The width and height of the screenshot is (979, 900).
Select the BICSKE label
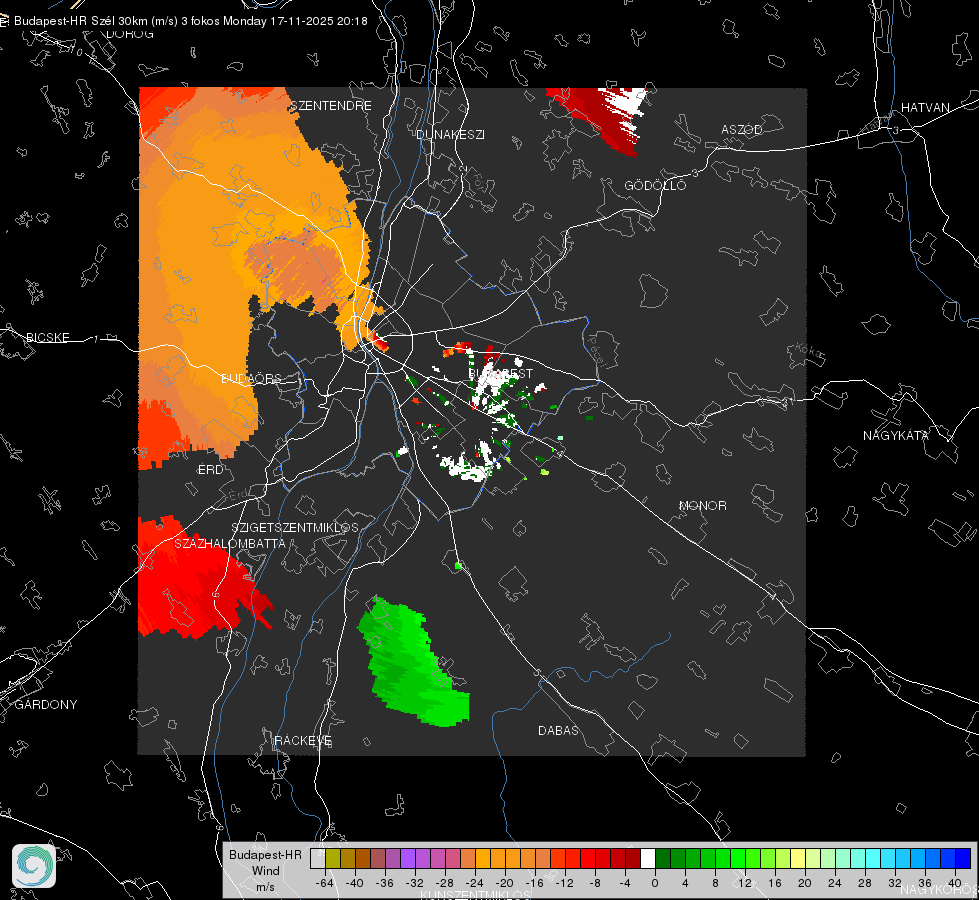point(47,337)
